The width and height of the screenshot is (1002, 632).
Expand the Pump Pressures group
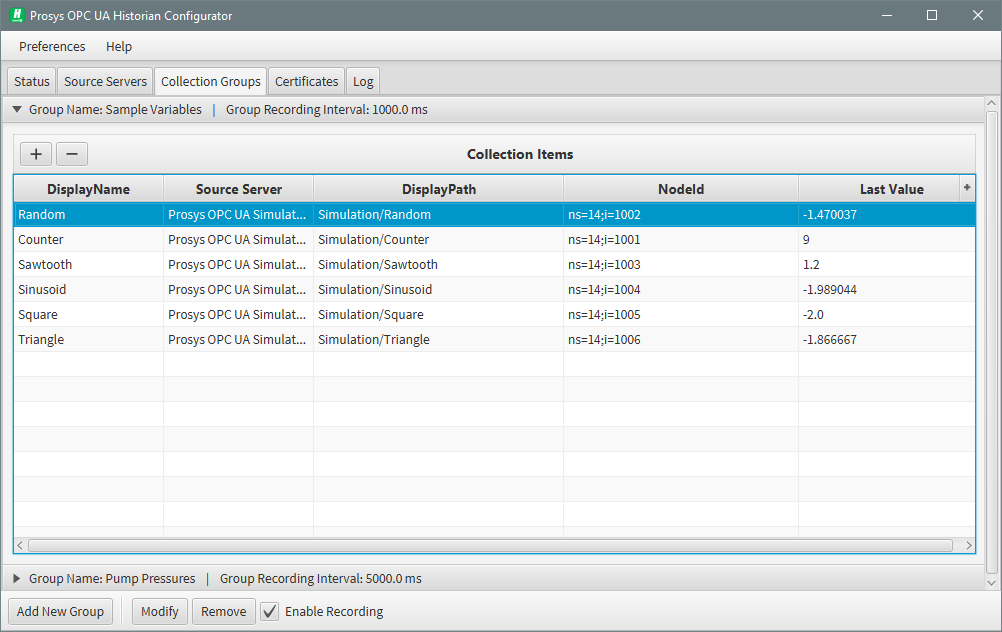click(x=17, y=578)
